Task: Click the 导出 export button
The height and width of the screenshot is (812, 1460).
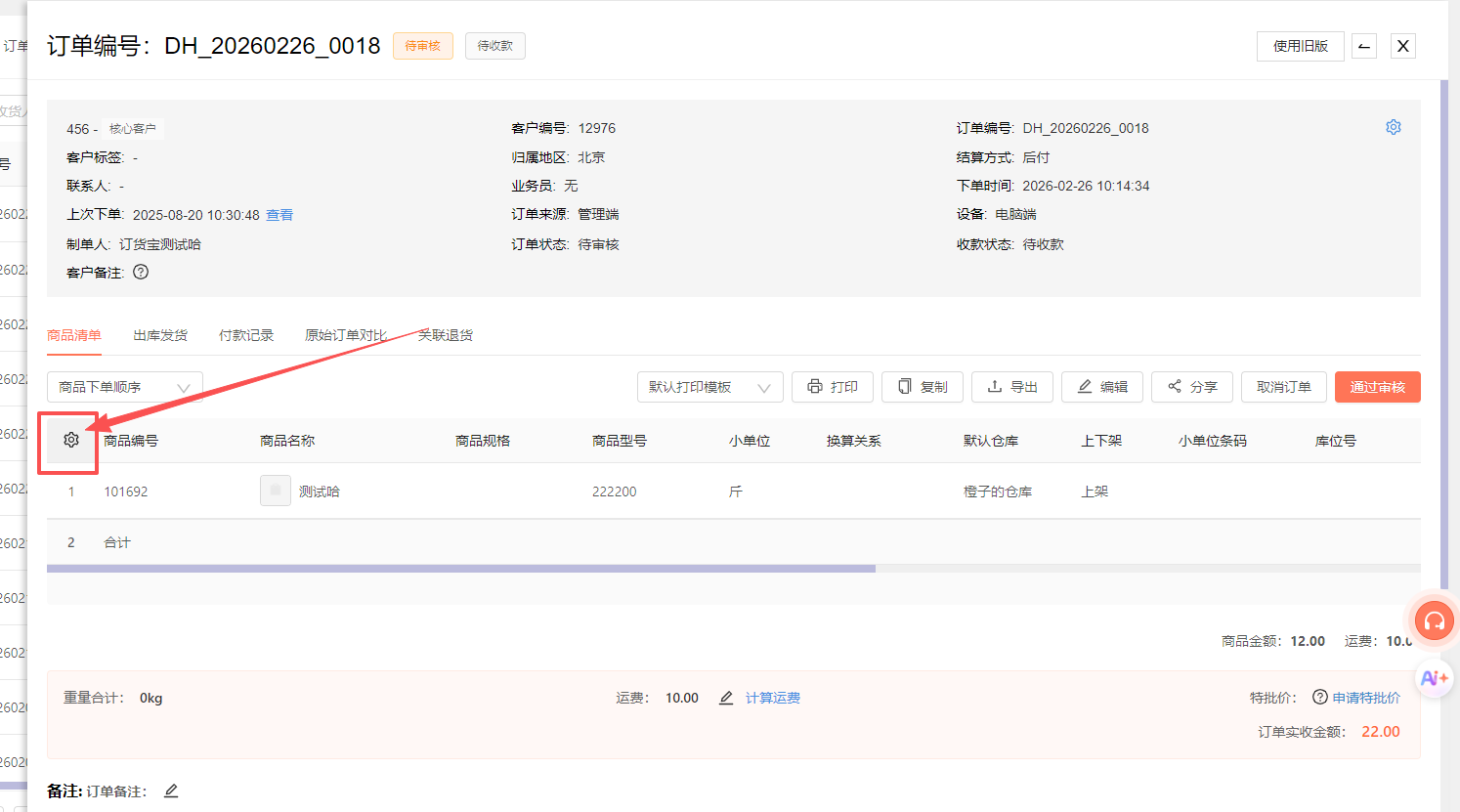Action: click(1012, 387)
